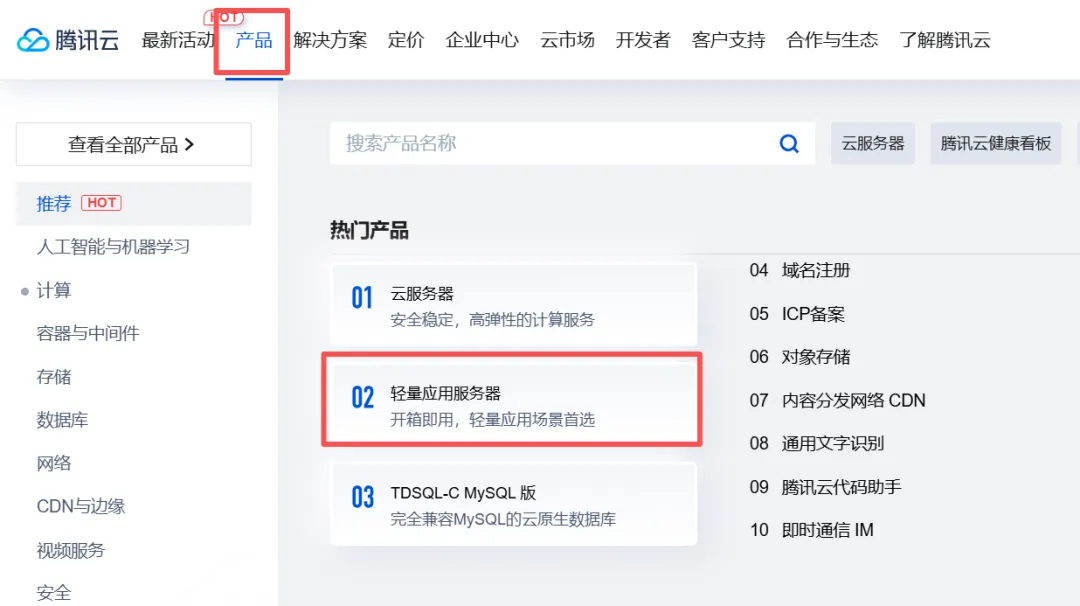Click the 热门产品 heading
The height and width of the screenshot is (606, 1080).
click(369, 230)
